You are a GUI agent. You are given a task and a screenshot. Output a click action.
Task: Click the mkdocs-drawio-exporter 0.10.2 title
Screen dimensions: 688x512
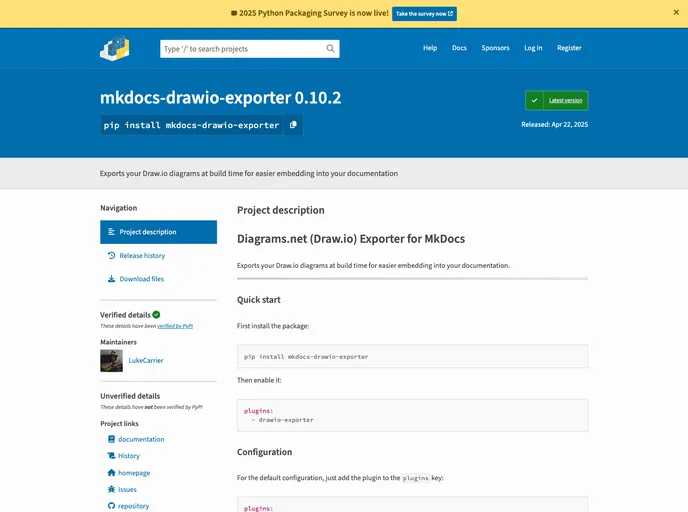220,97
